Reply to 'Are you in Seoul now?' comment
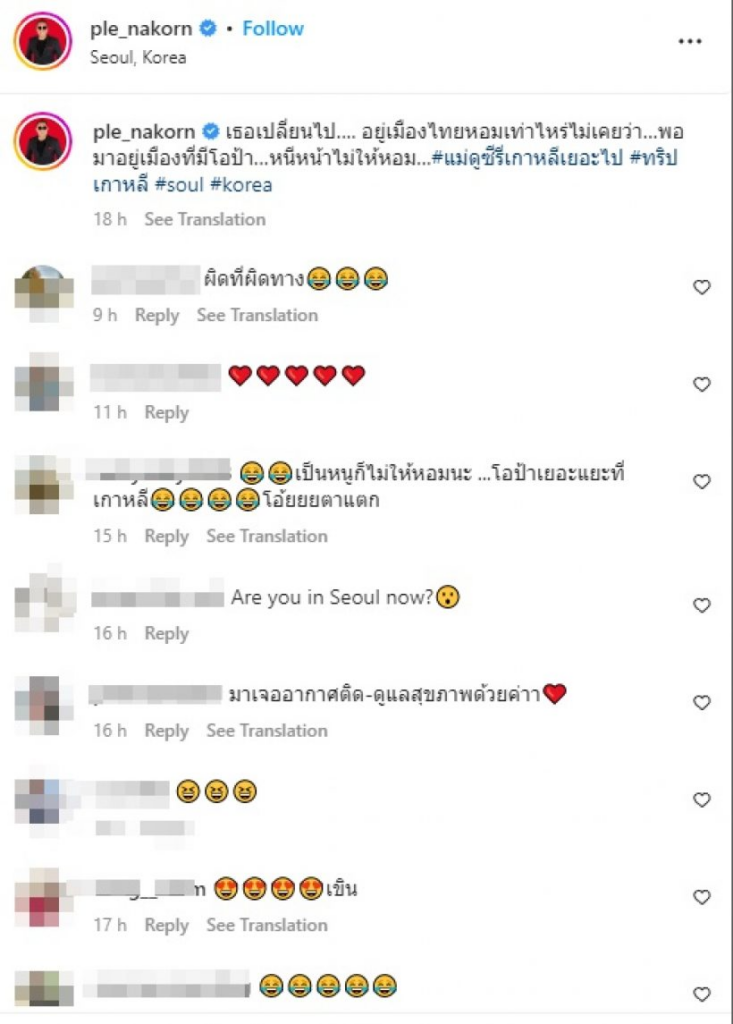 167,633
